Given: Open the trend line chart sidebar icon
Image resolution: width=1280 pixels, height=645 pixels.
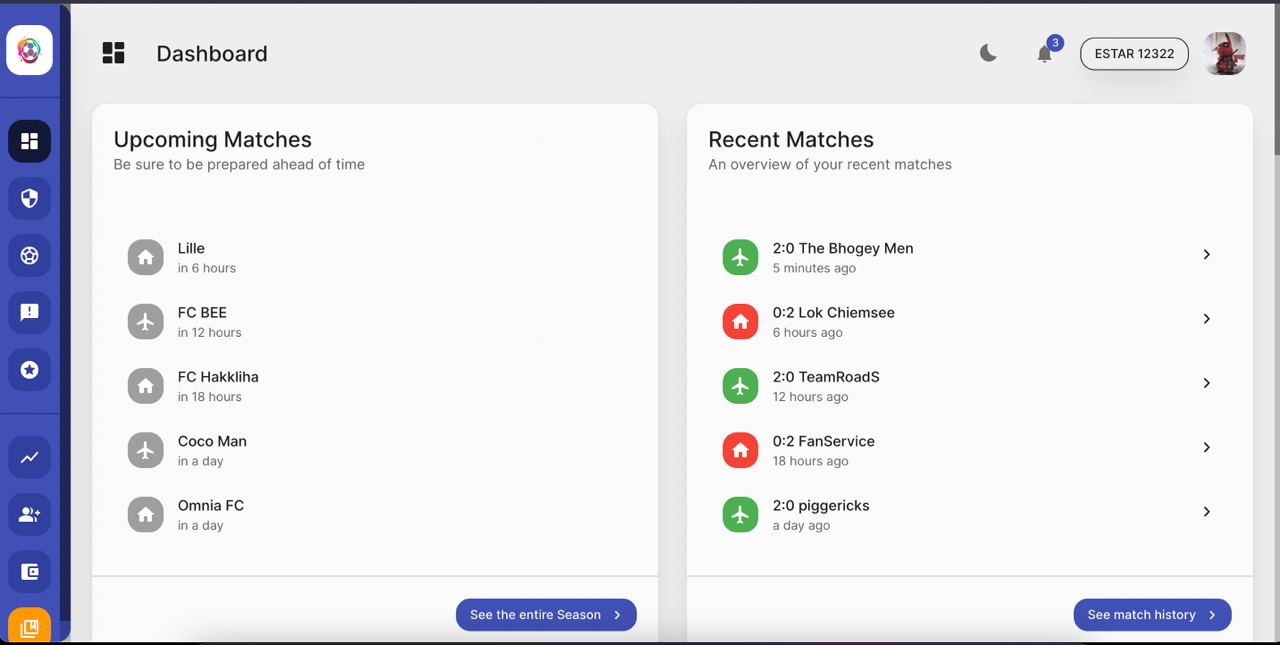Looking at the screenshot, I should coord(29,458).
